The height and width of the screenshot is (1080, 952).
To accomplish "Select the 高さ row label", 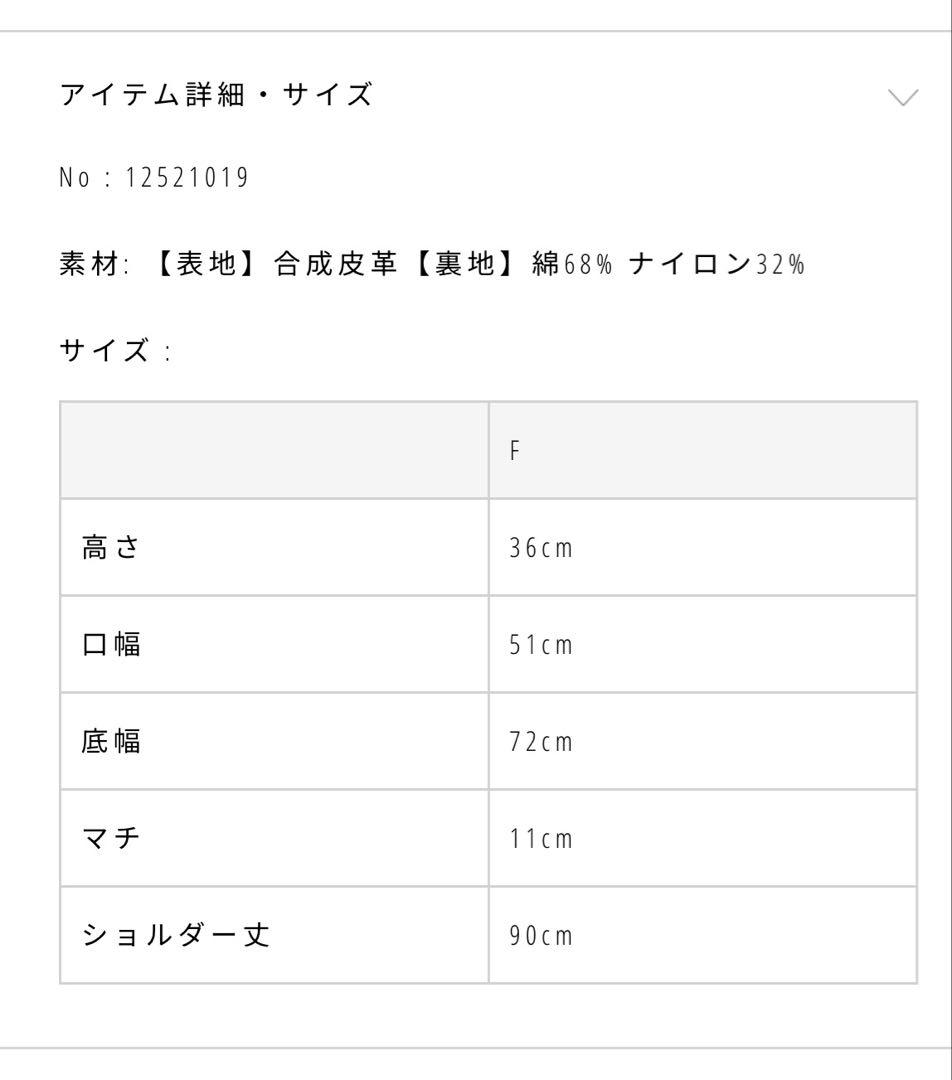I will coord(112,548).
